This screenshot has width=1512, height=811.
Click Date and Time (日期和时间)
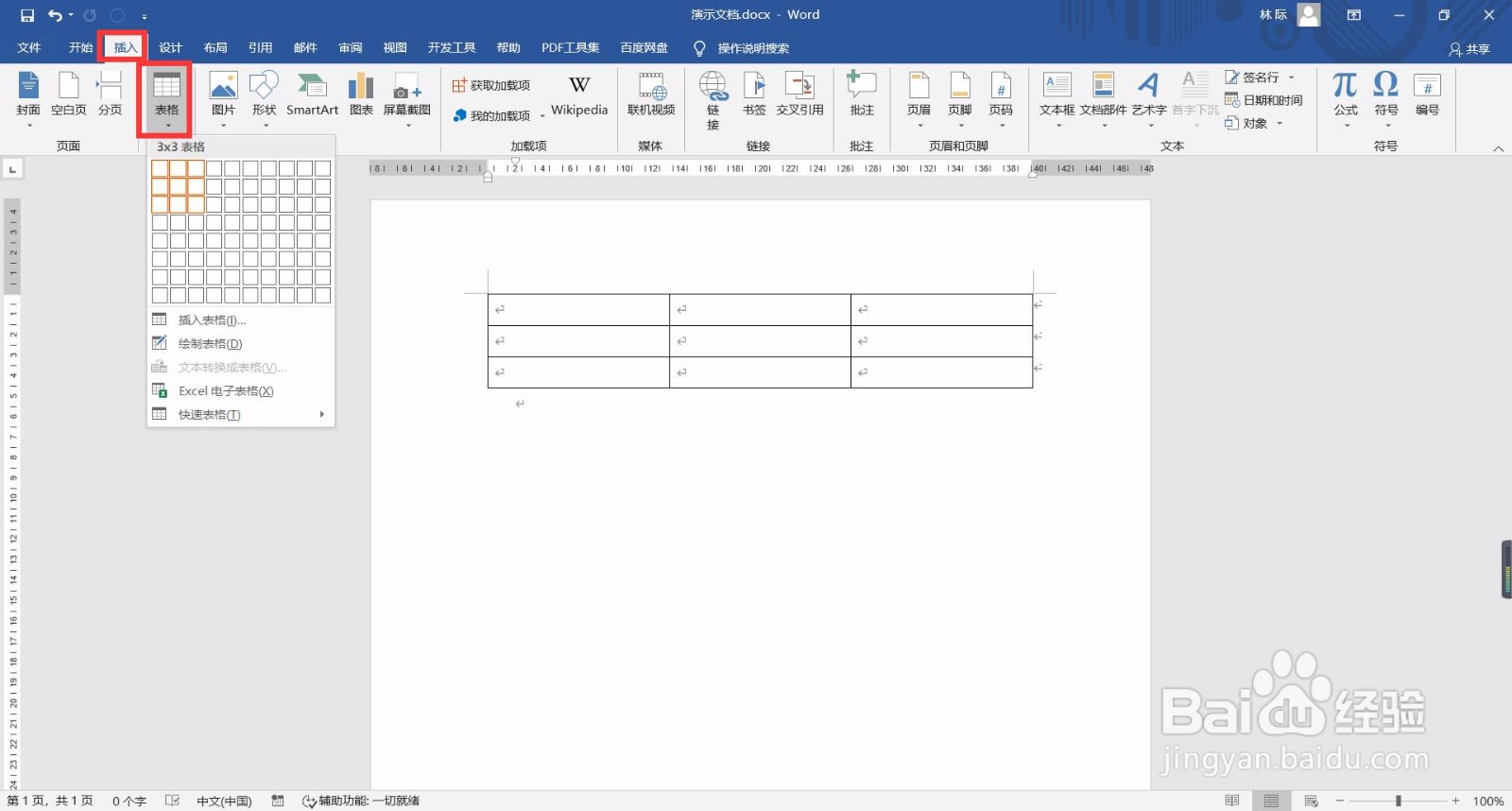[1263, 100]
